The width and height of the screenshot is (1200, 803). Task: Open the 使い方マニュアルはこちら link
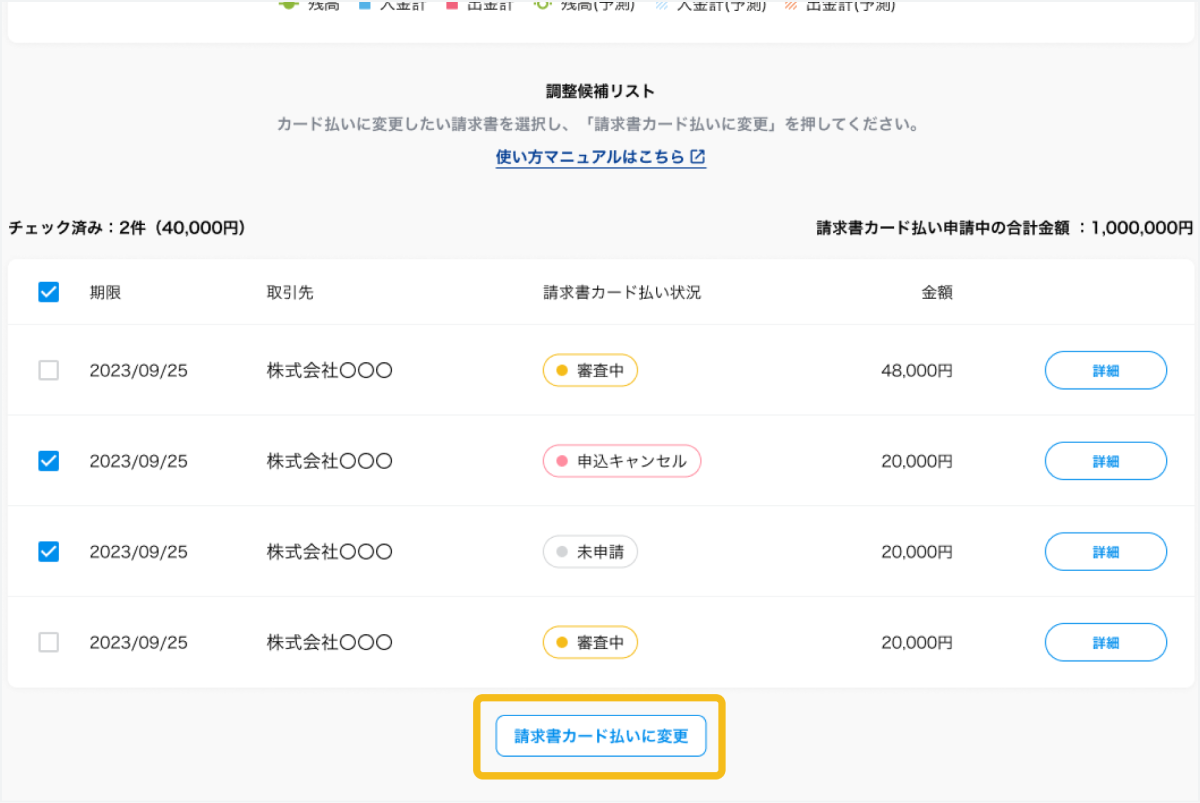(591, 157)
